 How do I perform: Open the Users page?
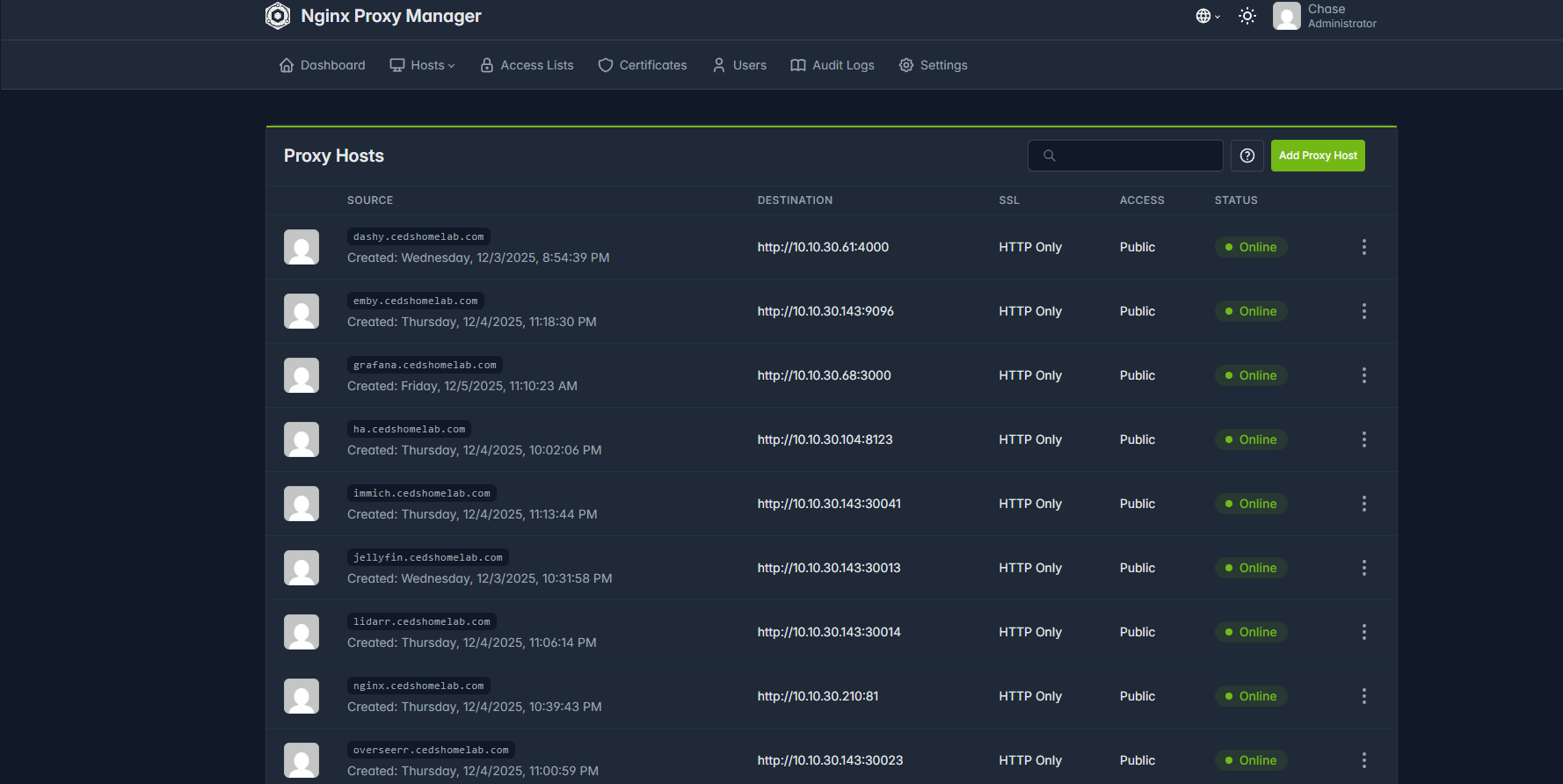(739, 65)
